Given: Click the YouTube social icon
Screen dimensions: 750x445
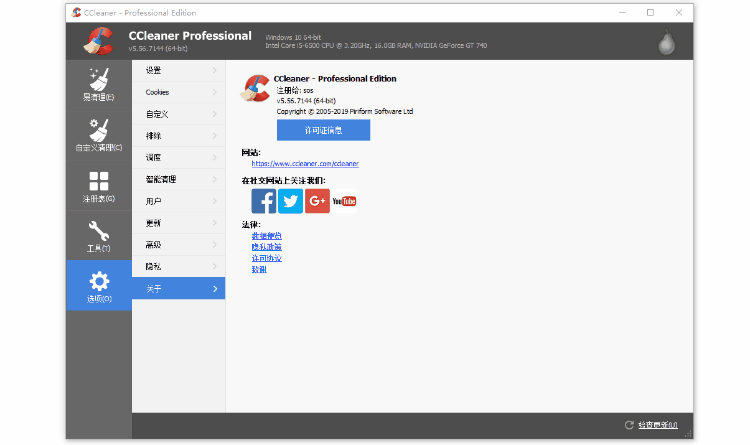Looking at the screenshot, I should (x=344, y=201).
